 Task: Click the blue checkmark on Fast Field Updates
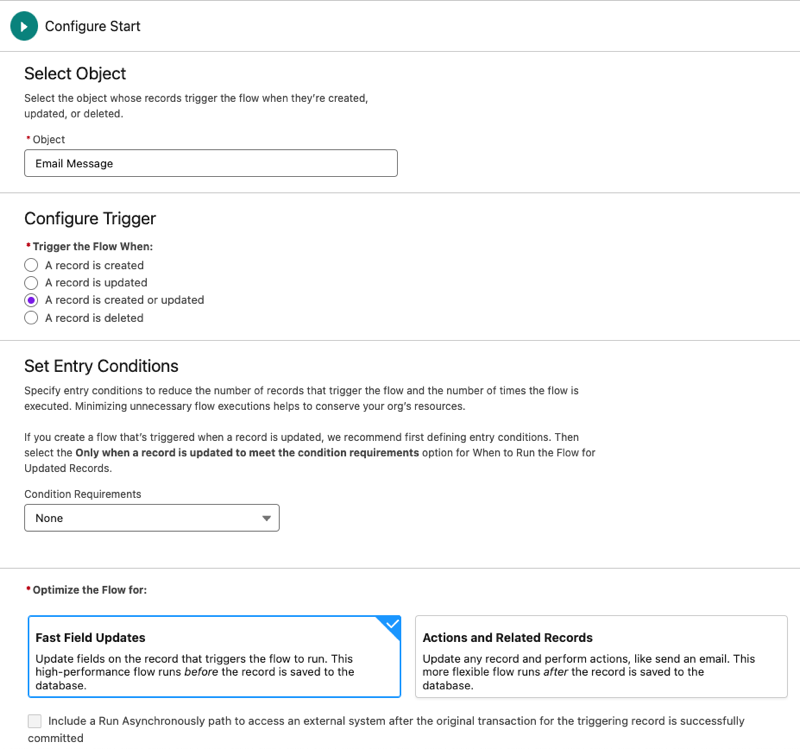click(x=392, y=624)
